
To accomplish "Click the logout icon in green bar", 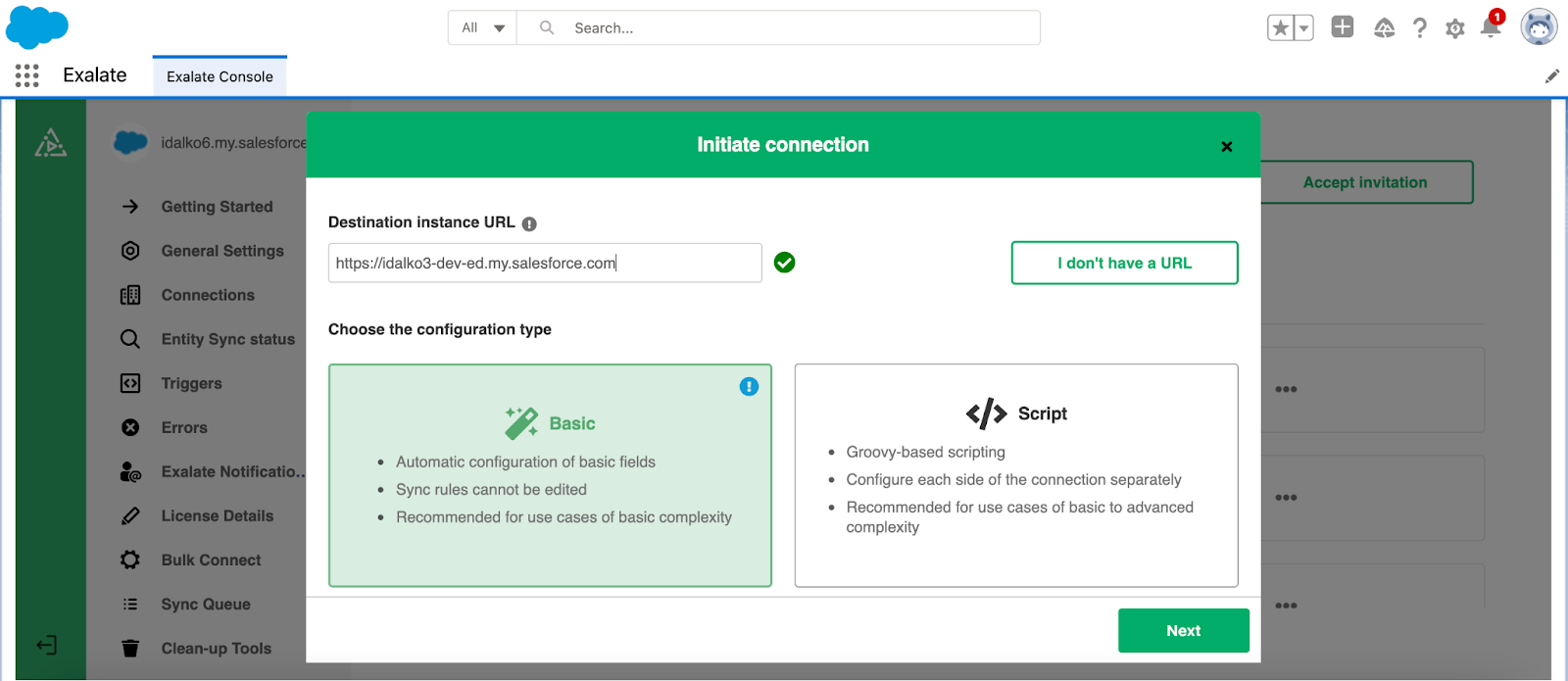I will (x=47, y=645).
